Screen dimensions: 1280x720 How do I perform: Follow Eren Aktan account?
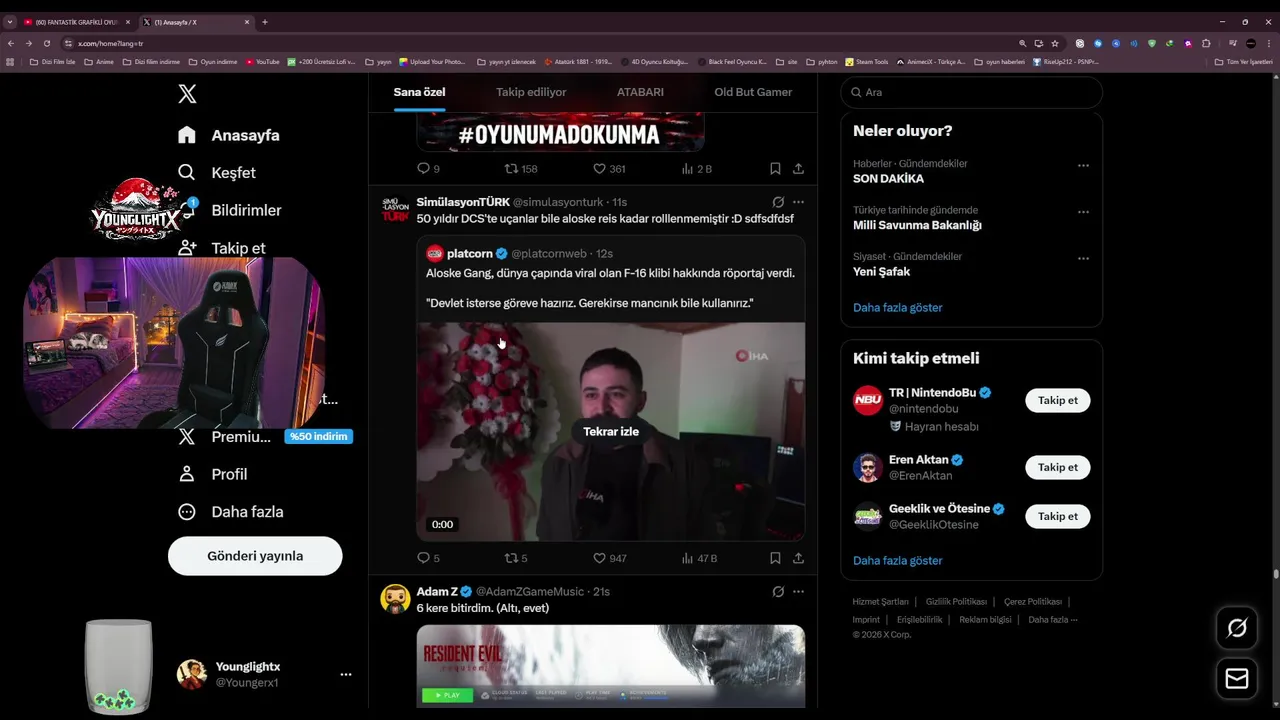(x=1058, y=467)
